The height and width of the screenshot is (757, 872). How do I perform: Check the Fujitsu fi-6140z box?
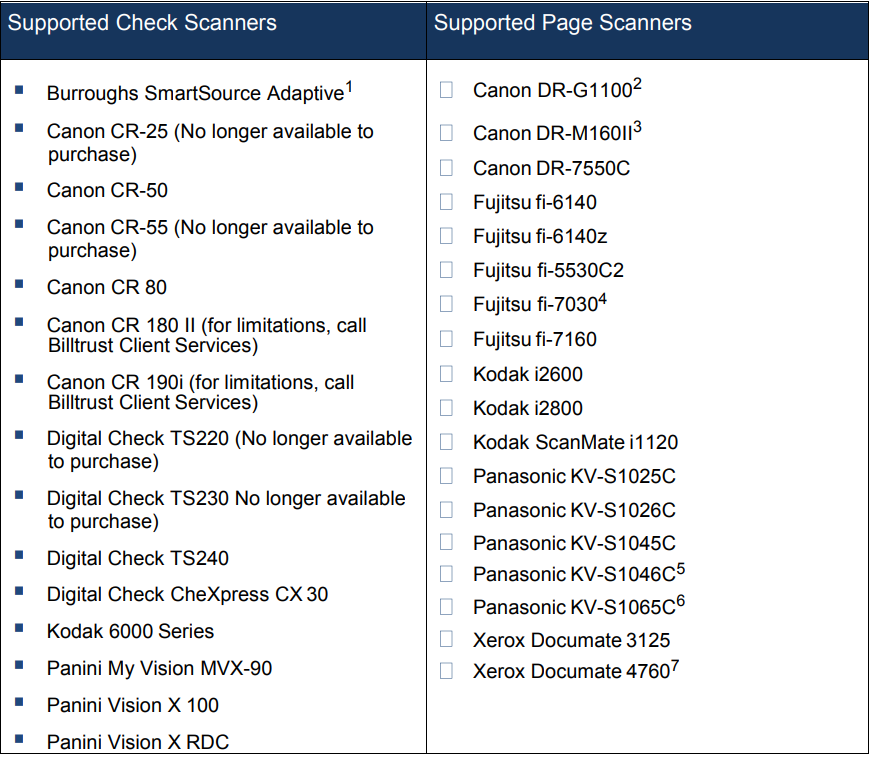[x=447, y=236]
